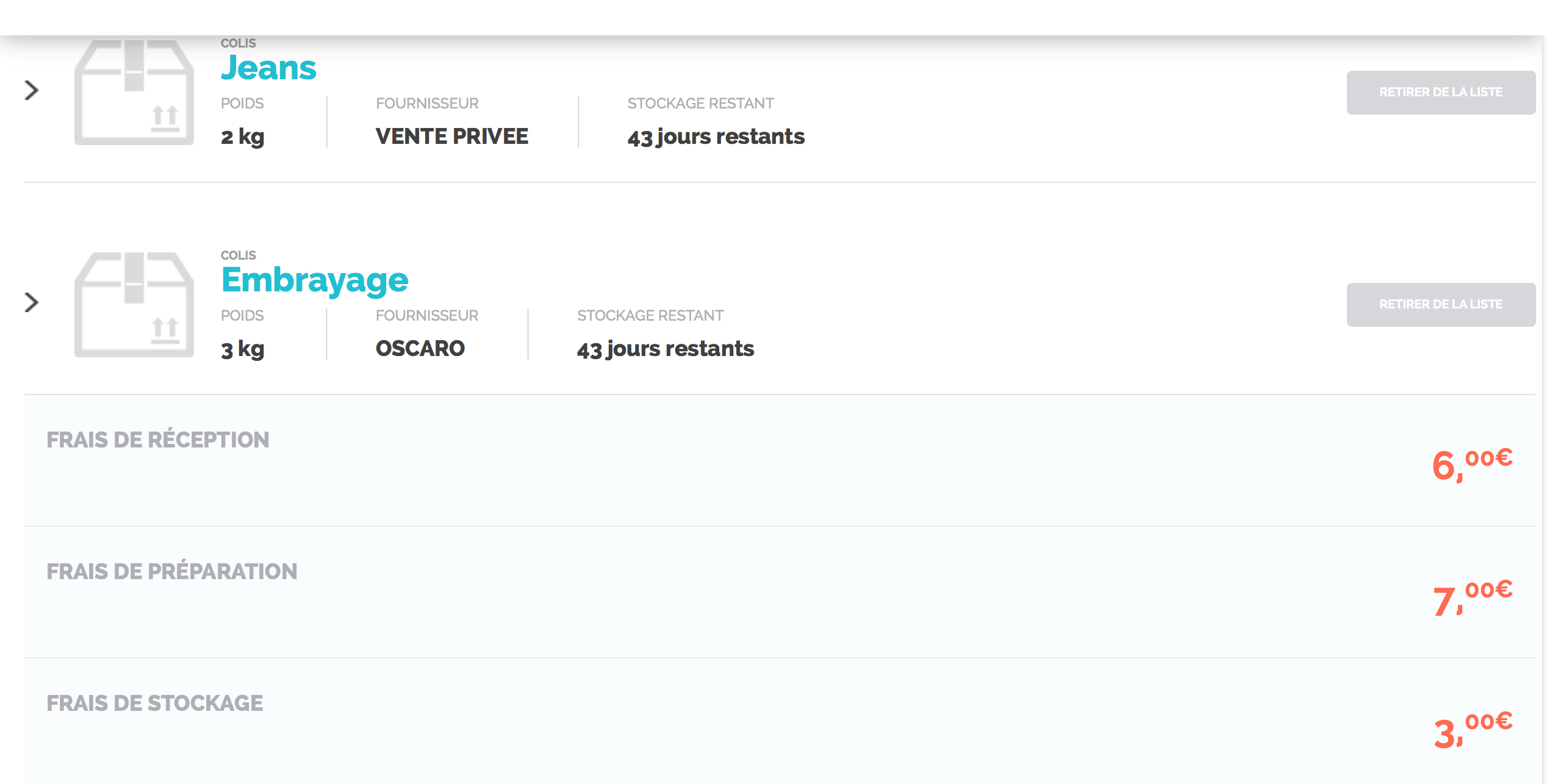Click the Frais de réception label

157,440
